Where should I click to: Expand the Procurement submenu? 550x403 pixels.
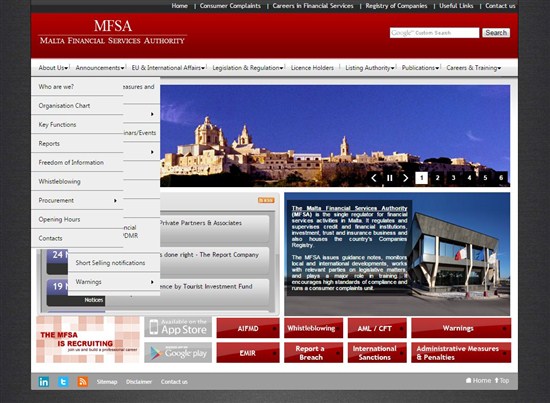(x=77, y=200)
